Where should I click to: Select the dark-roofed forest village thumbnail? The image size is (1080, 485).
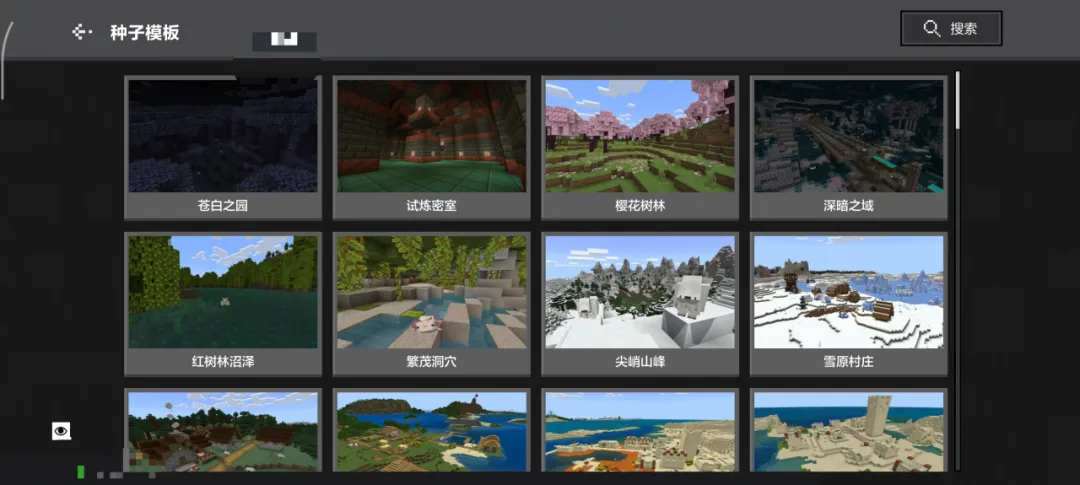click(222, 431)
